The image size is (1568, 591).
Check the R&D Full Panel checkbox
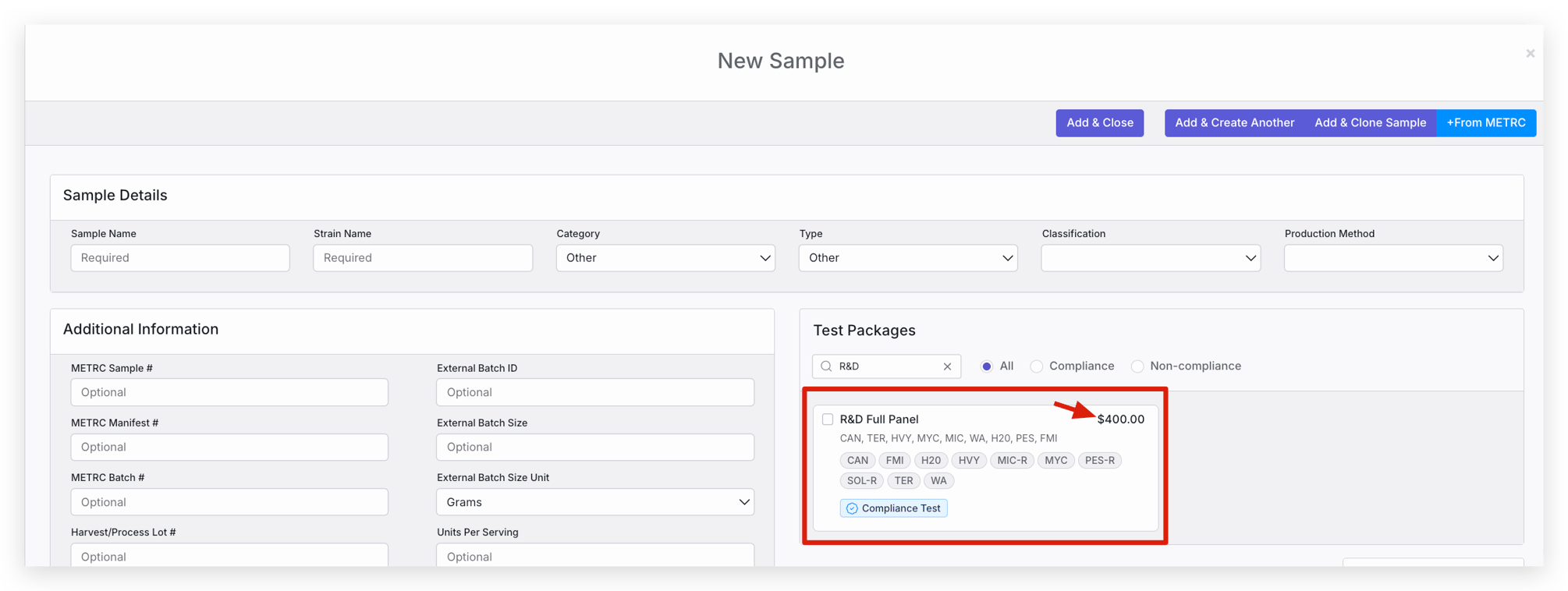[x=828, y=419]
